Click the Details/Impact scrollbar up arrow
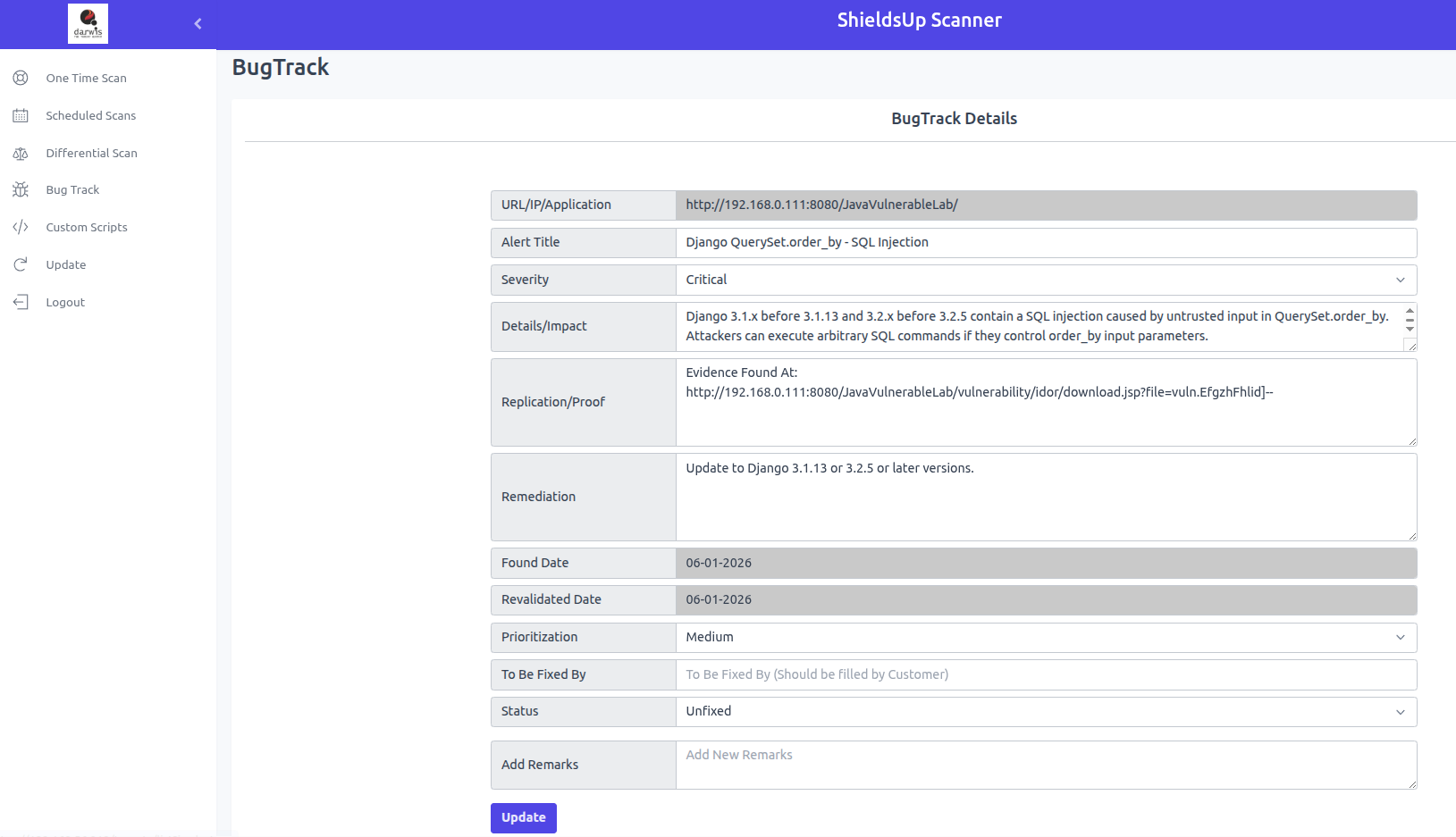This screenshot has height=837, width=1456. coord(1410,310)
